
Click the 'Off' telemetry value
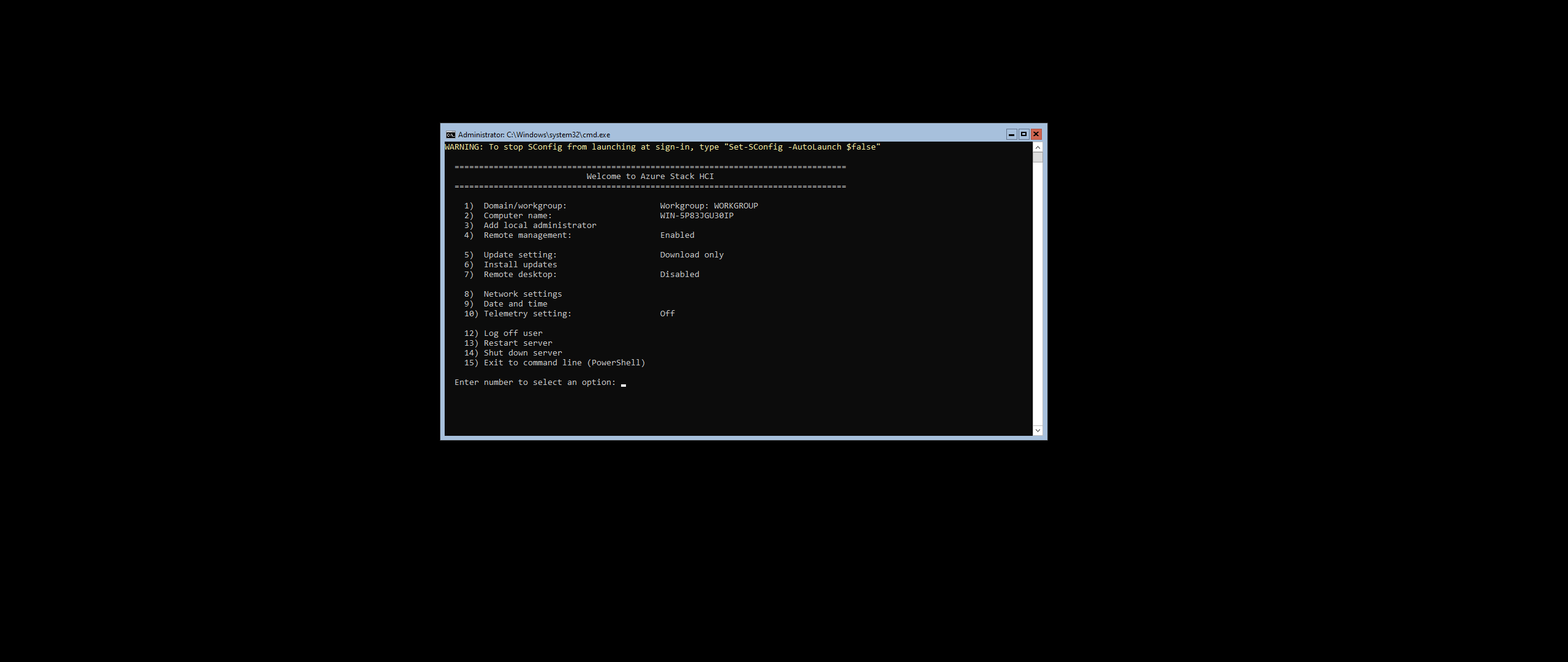(x=668, y=314)
